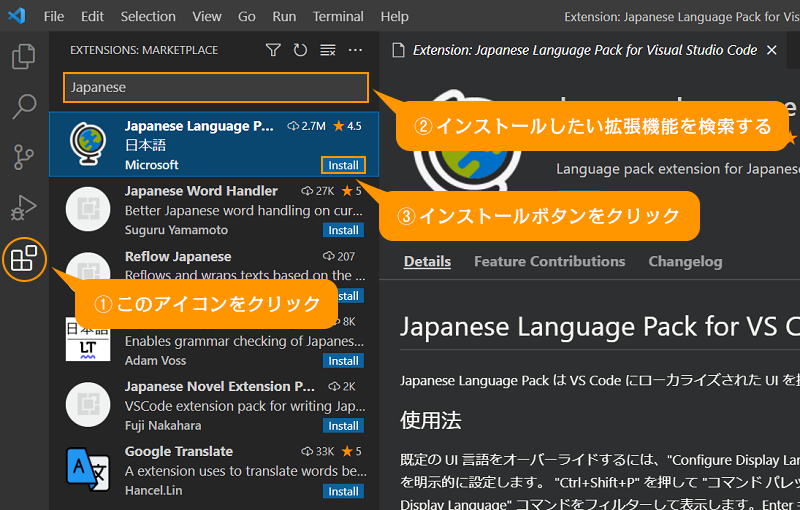
Task: Switch to the Feature Contributions tab
Action: [x=549, y=262]
